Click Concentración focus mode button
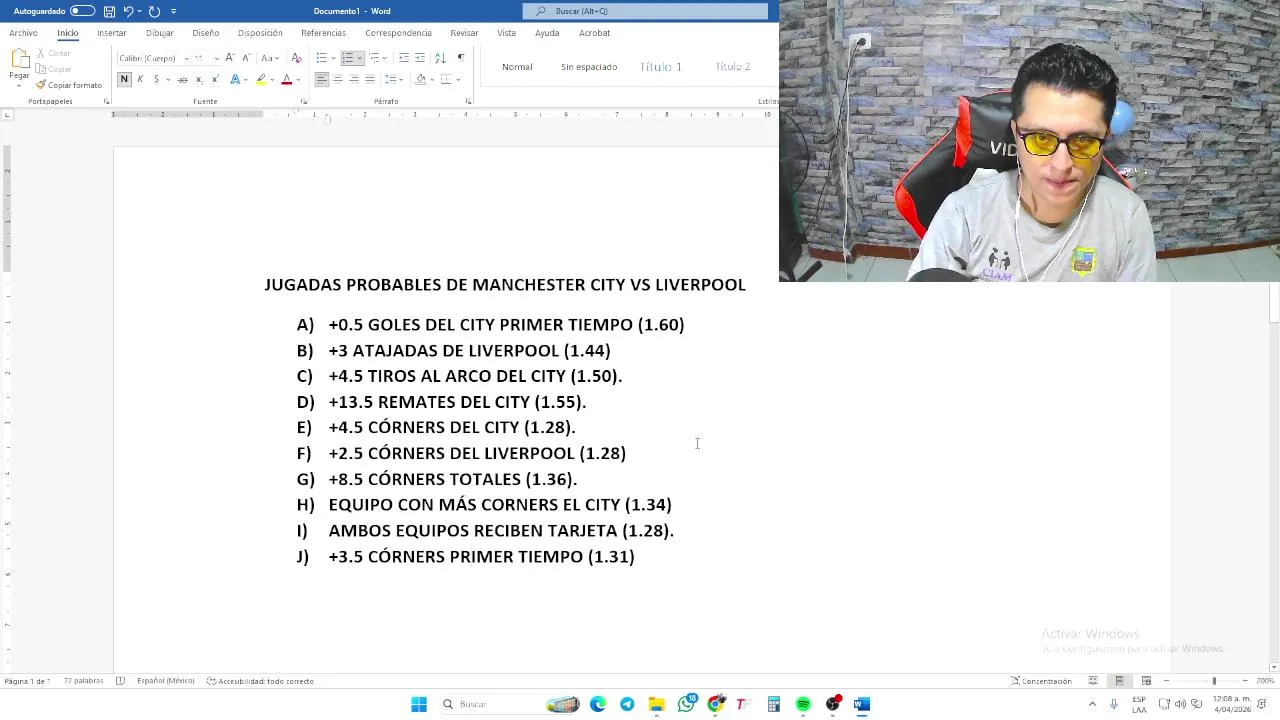Viewport: 1280px width, 720px height. tap(1041, 681)
